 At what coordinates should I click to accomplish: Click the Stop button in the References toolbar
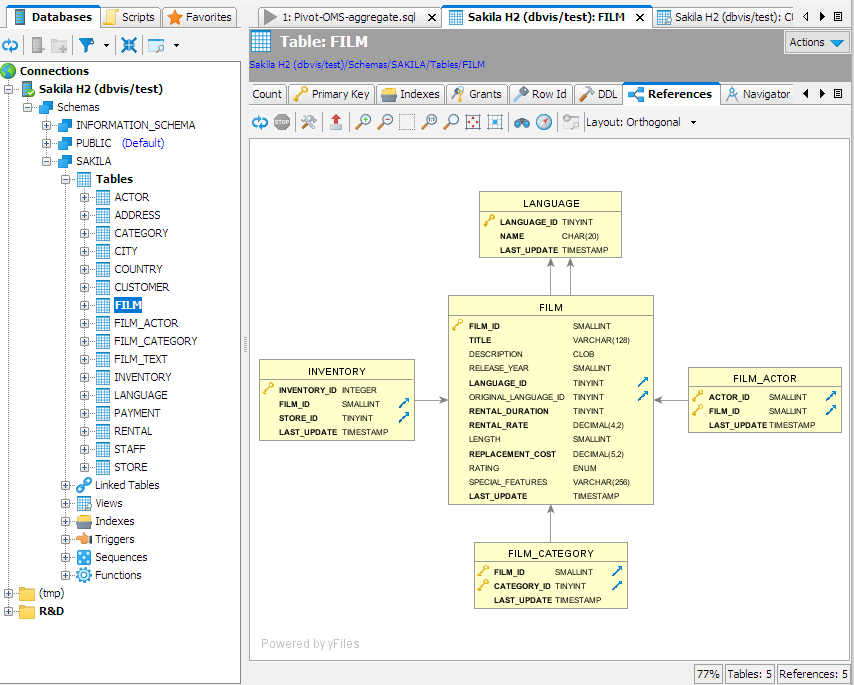pyautogui.click(x=282, y=122)
